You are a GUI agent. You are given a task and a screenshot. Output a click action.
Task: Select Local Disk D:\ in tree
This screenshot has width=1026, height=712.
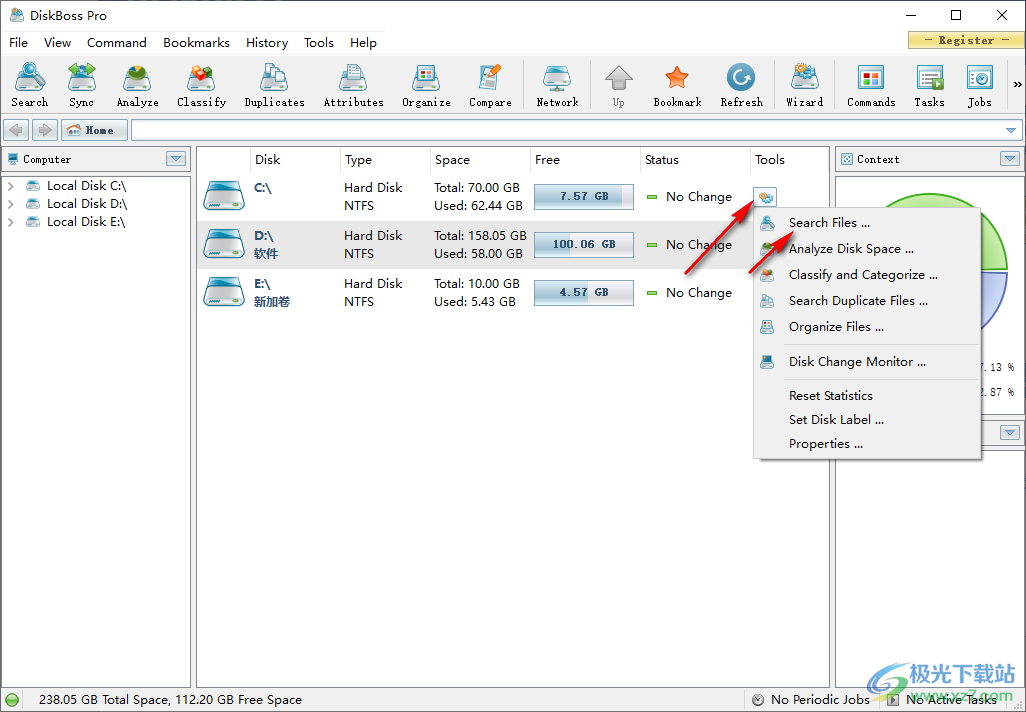[87, 204]
